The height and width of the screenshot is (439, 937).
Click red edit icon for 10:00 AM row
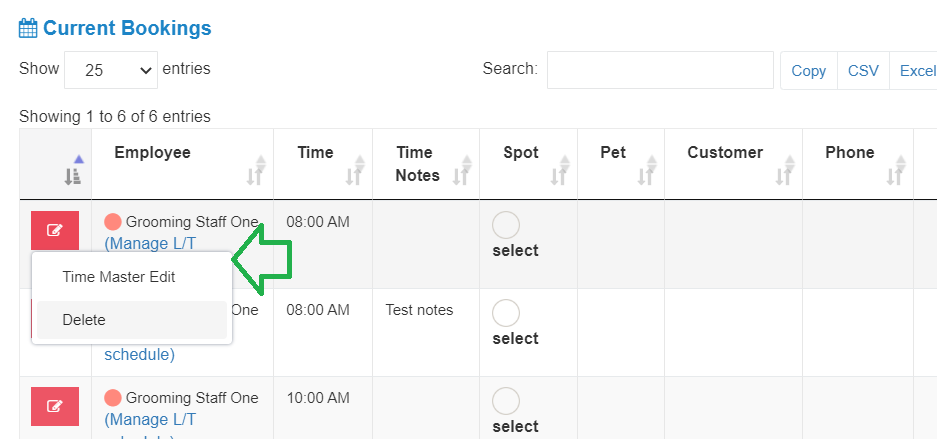(55, 406)
